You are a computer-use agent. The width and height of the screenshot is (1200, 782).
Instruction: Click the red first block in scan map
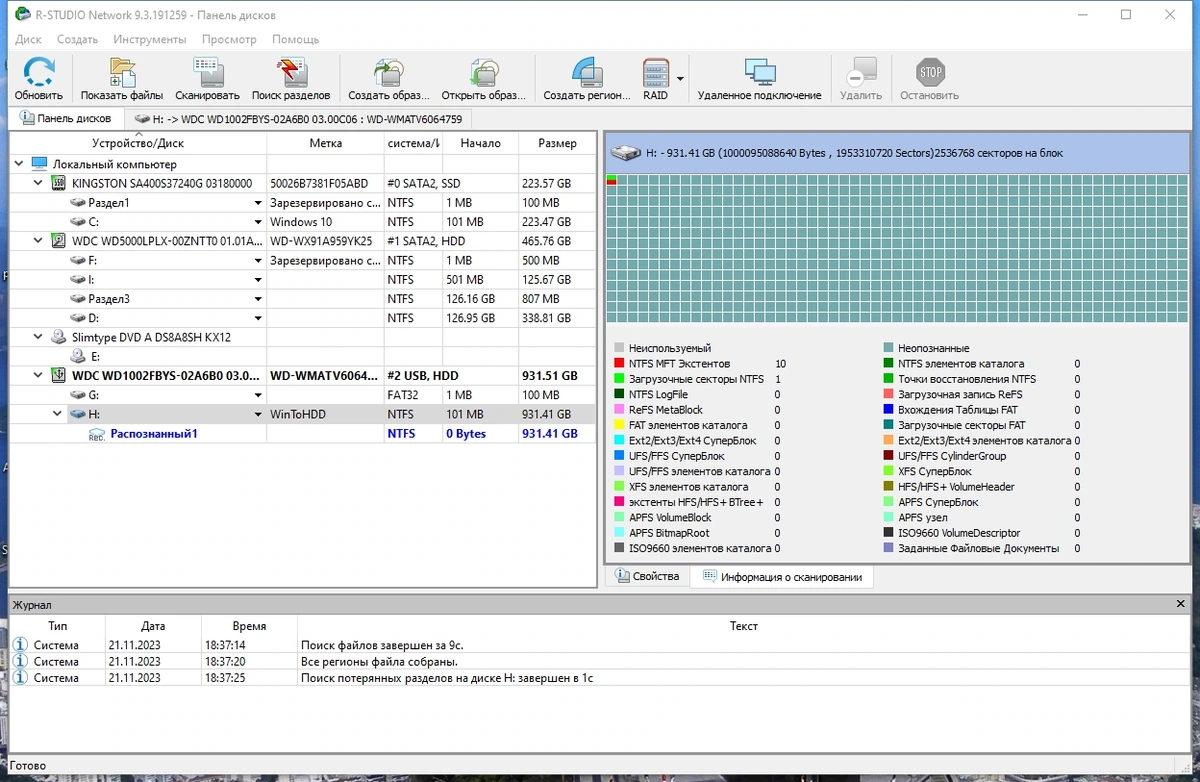click(x=611, y=181)
